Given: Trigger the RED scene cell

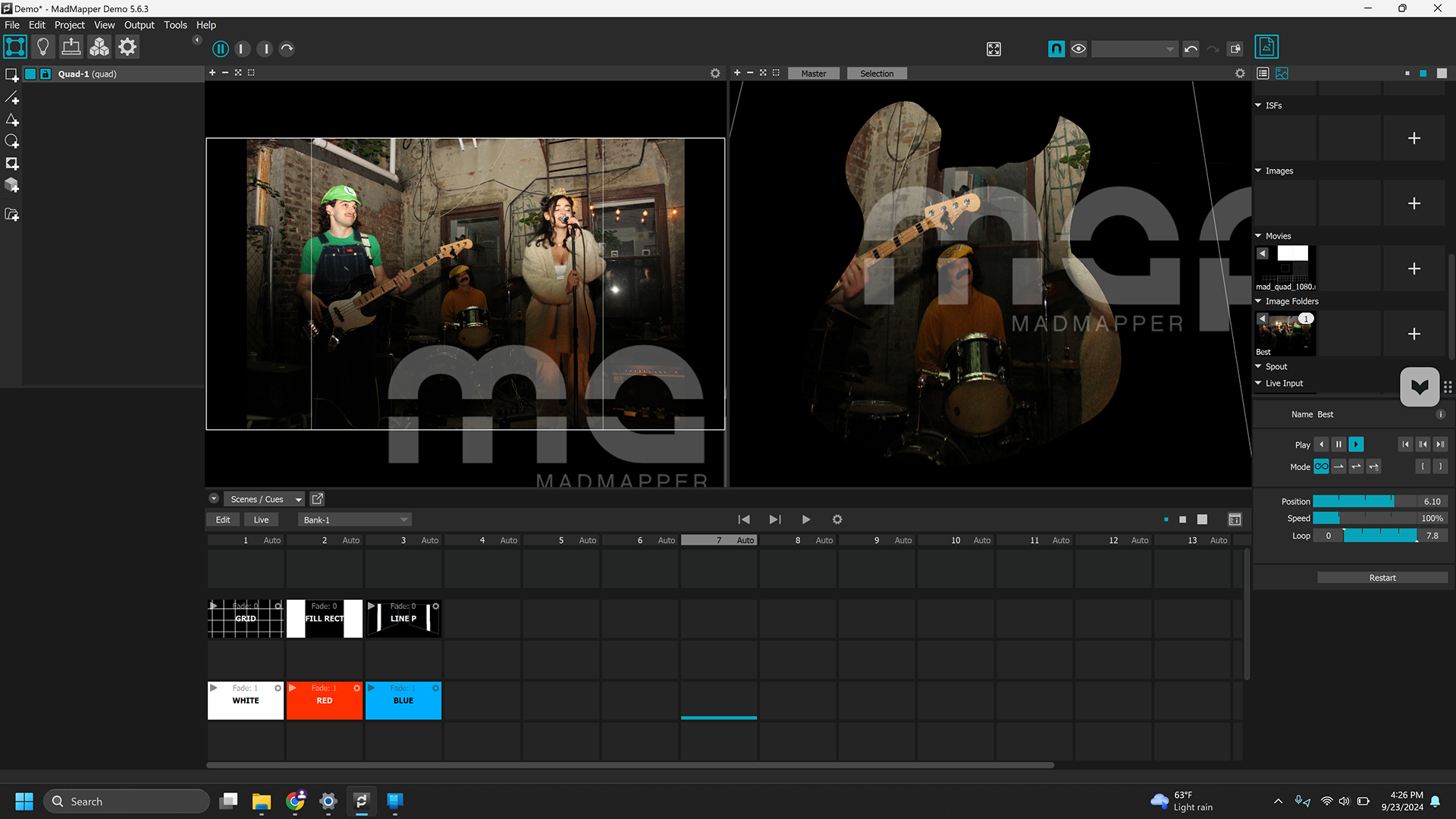Looking at the screenshot, I should point(325,701).
